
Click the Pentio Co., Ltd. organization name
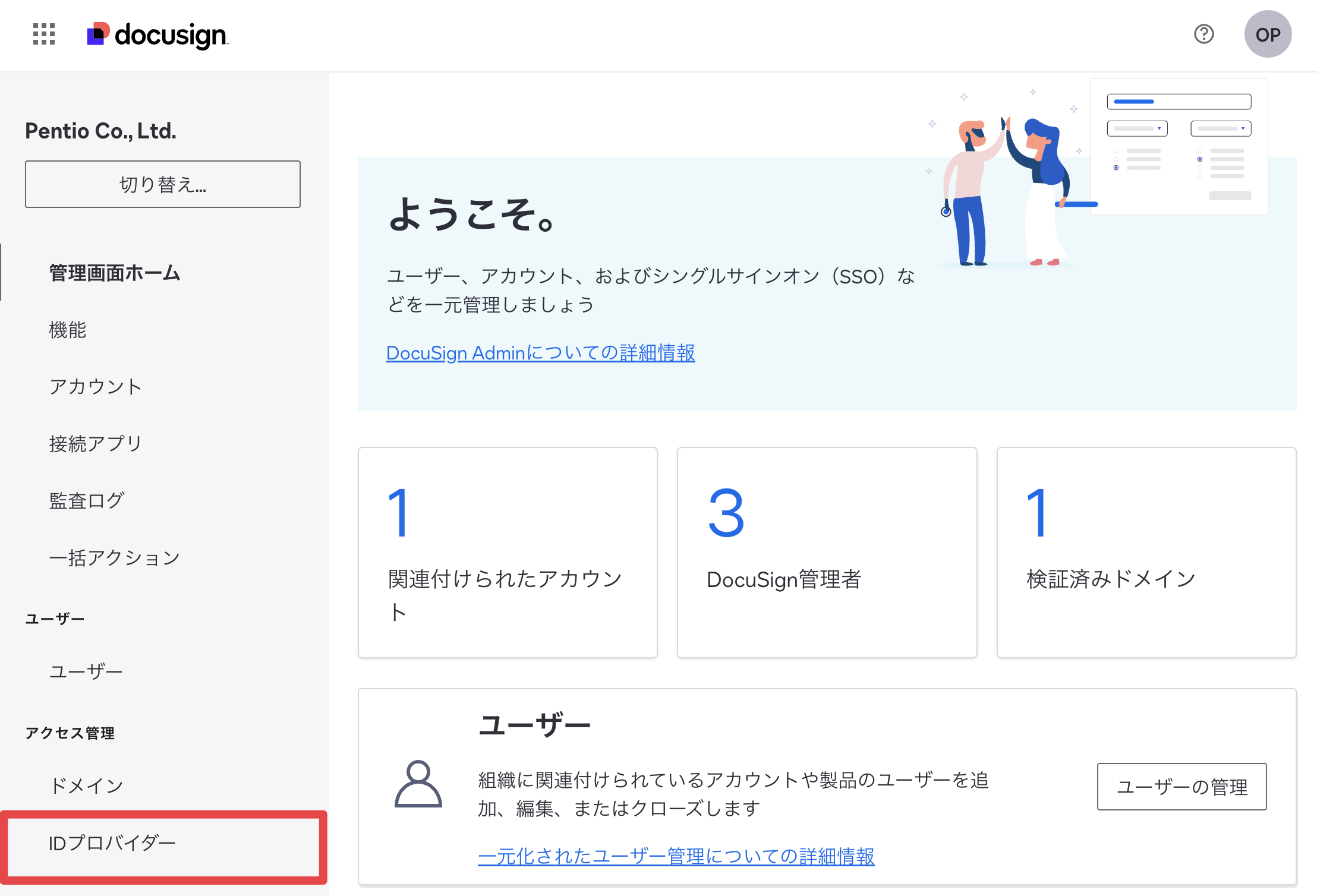(x=100, y=131)
